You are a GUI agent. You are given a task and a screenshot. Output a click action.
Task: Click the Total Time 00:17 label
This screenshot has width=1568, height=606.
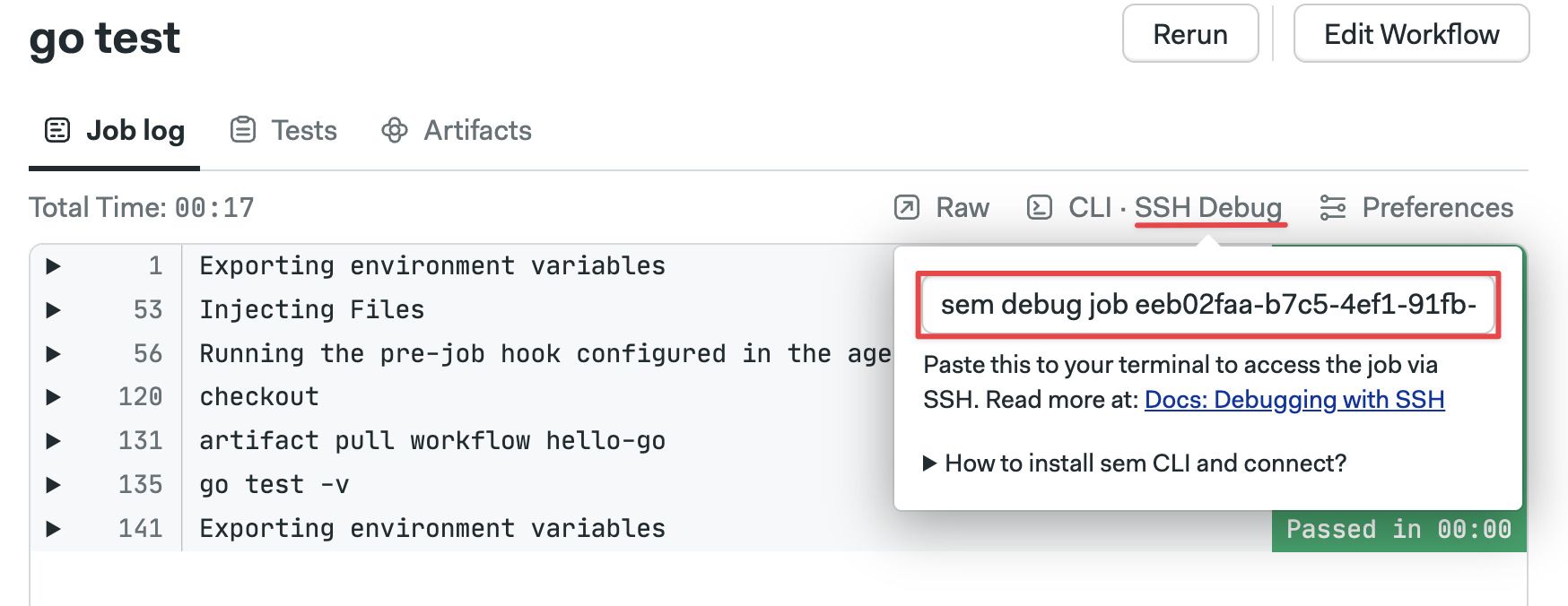pyautogui.click(x=142, y=208)
